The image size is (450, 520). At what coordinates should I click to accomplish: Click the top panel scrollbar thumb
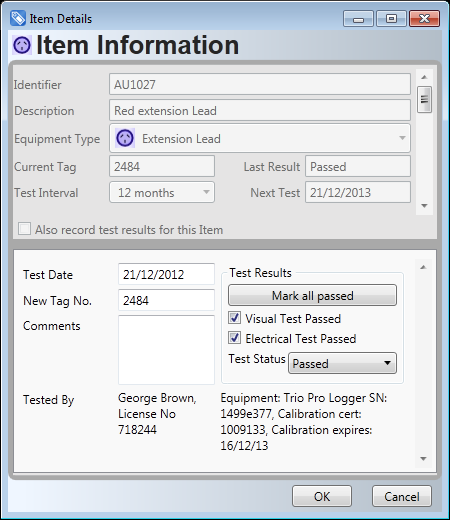click(424, 99)
